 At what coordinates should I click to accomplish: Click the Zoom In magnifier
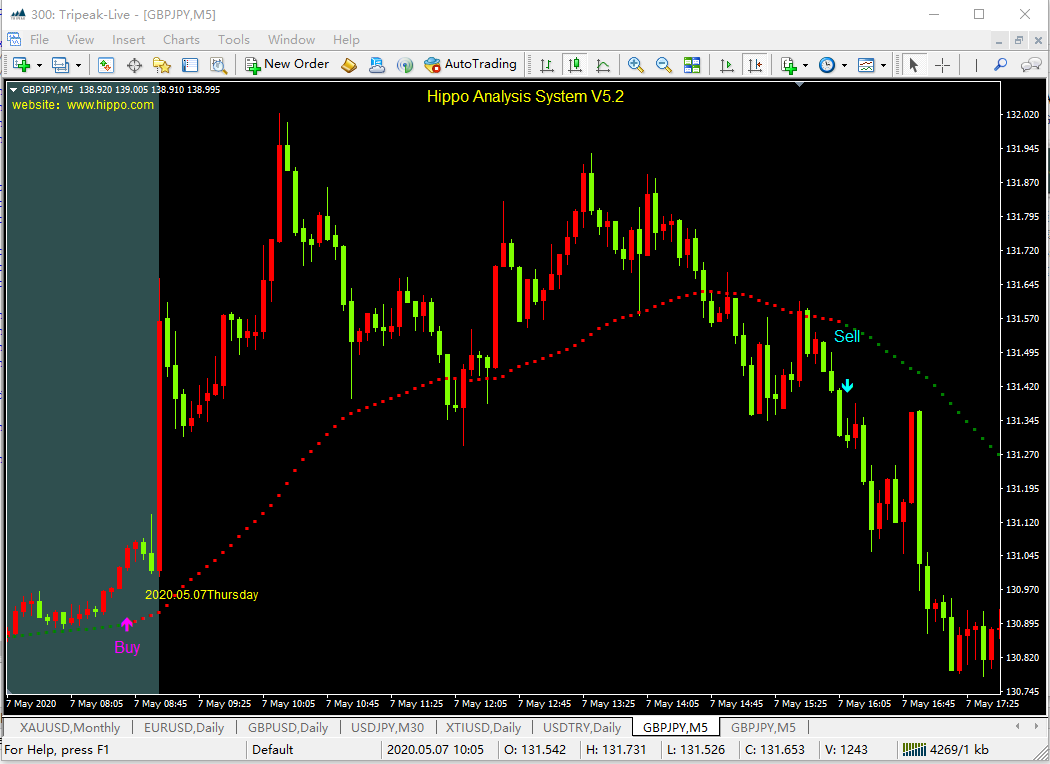pos(635,65)
